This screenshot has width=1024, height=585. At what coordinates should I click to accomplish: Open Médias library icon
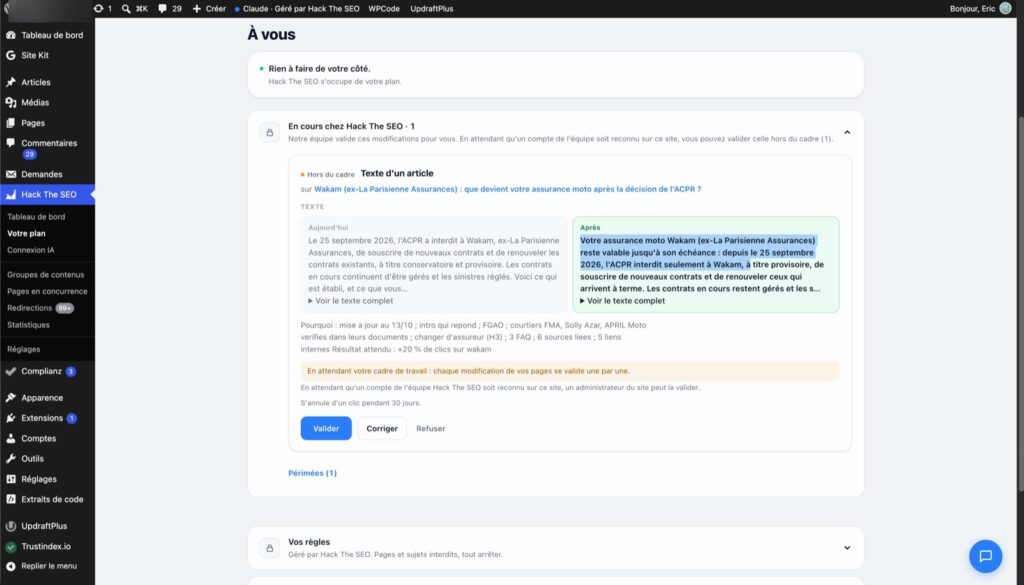(11, 103)
